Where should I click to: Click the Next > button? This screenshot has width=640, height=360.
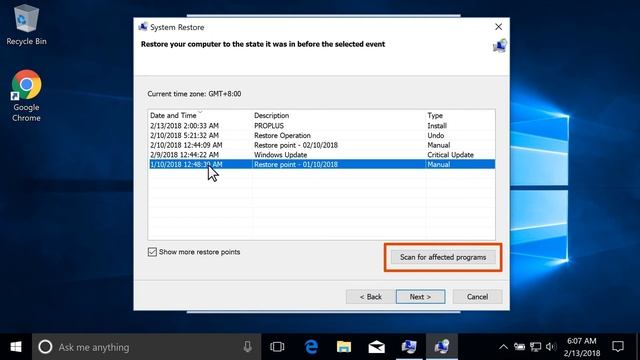point(420,297)
